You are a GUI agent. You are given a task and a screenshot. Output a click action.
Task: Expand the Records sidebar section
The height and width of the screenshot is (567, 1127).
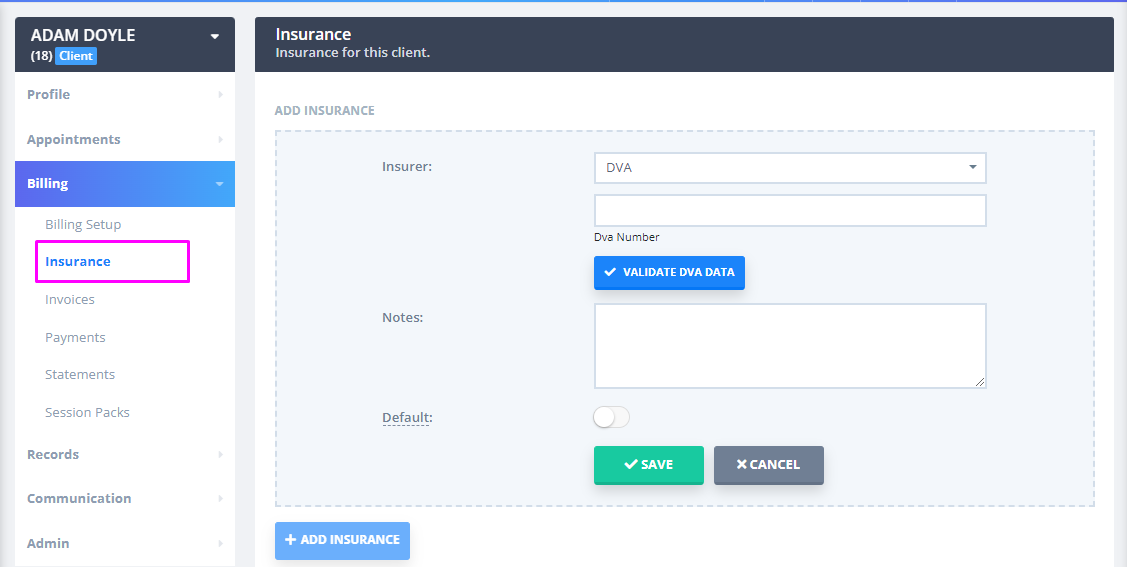click(124, 455)
